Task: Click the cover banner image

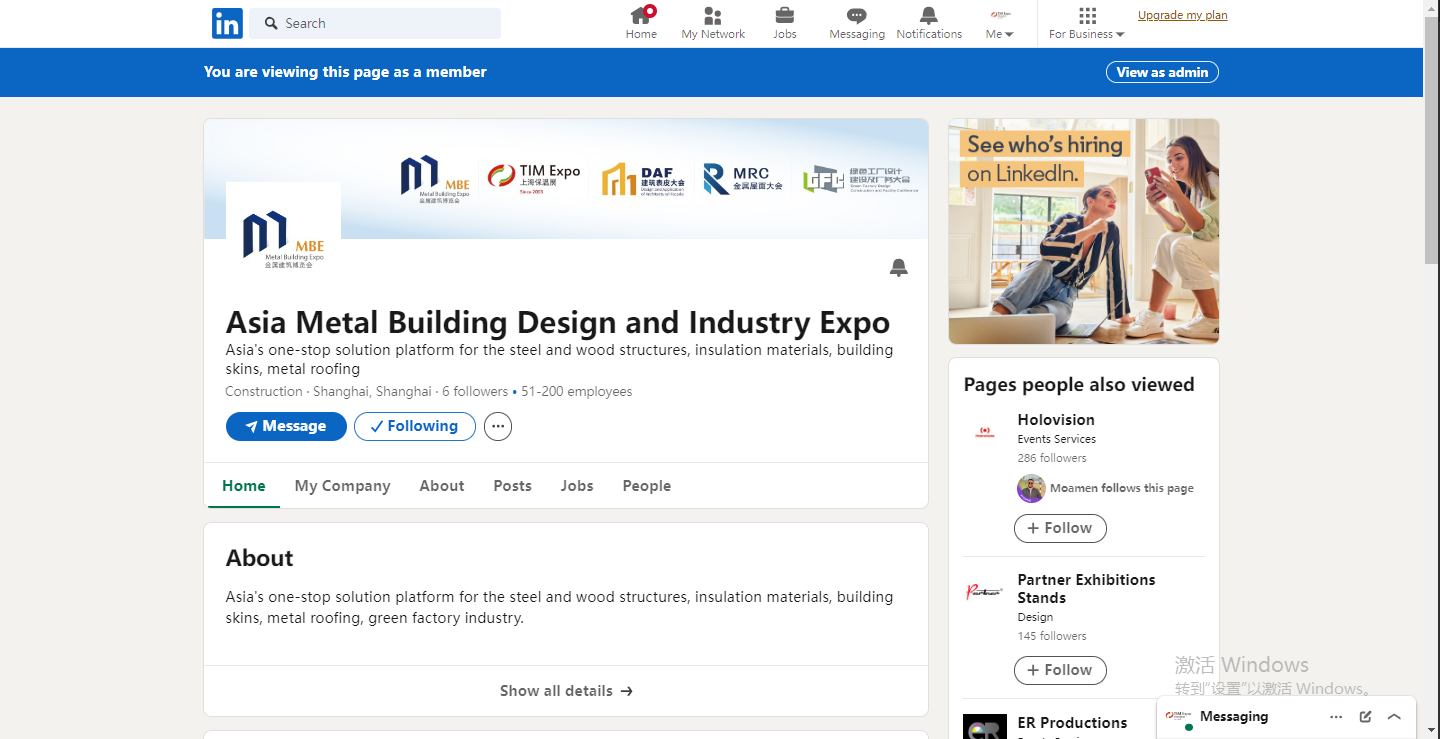Action: [x=566, y=179]
